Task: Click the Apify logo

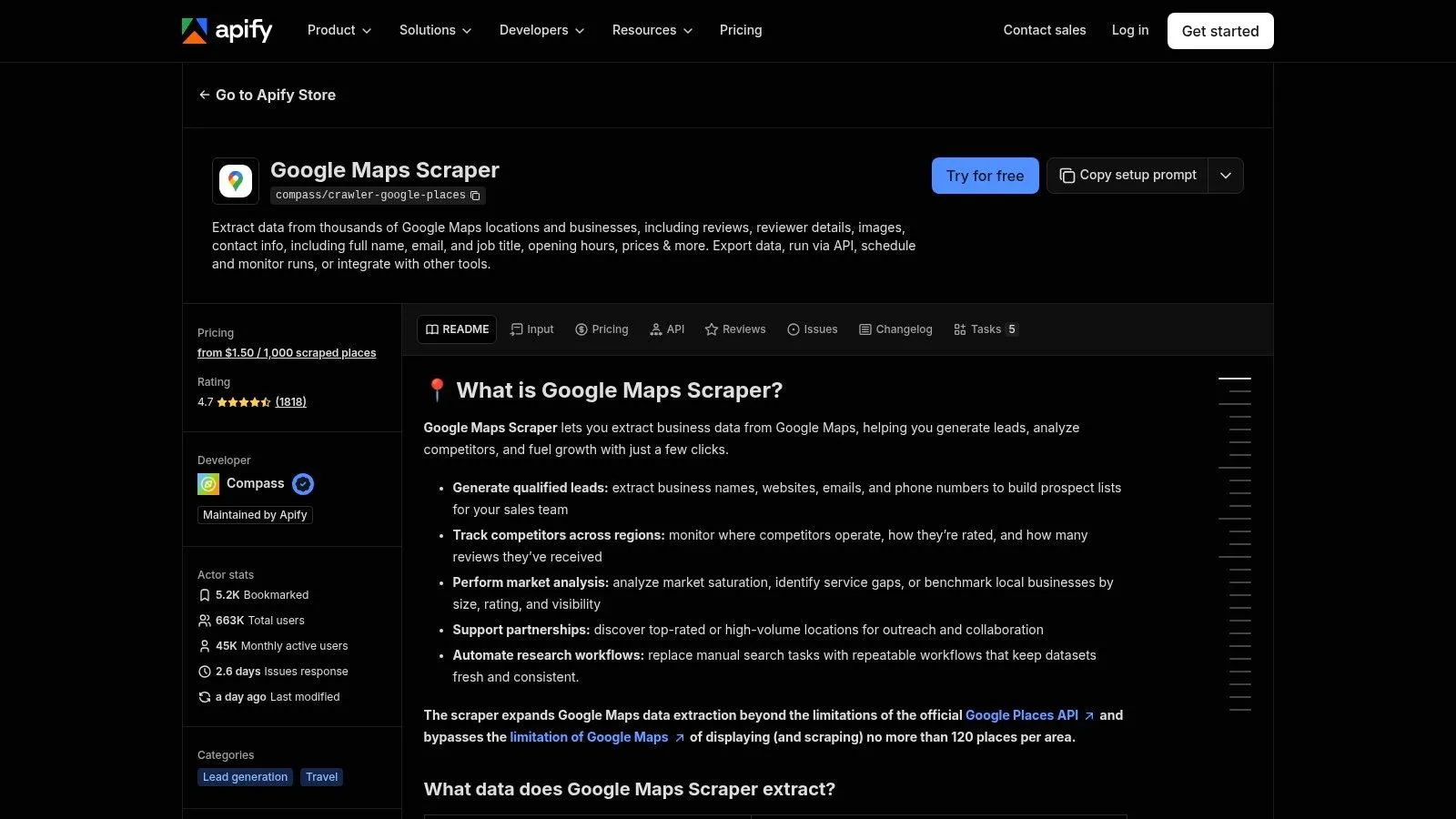Action: (x=227, y=31)
